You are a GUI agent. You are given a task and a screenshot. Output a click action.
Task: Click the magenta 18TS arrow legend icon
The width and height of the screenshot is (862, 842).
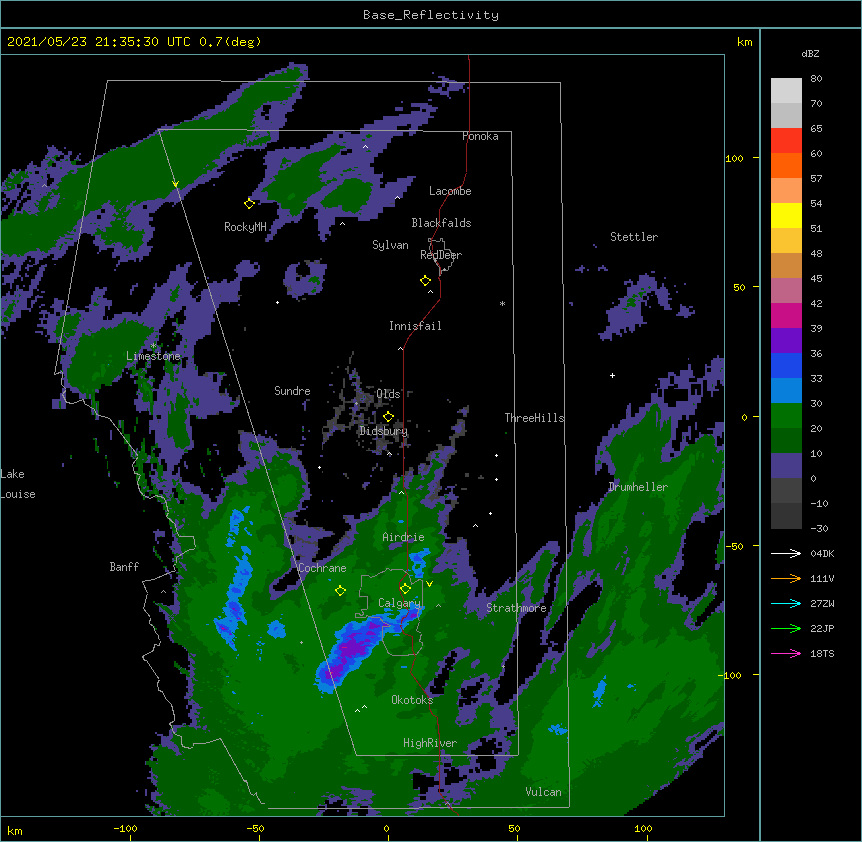(786, 653)
